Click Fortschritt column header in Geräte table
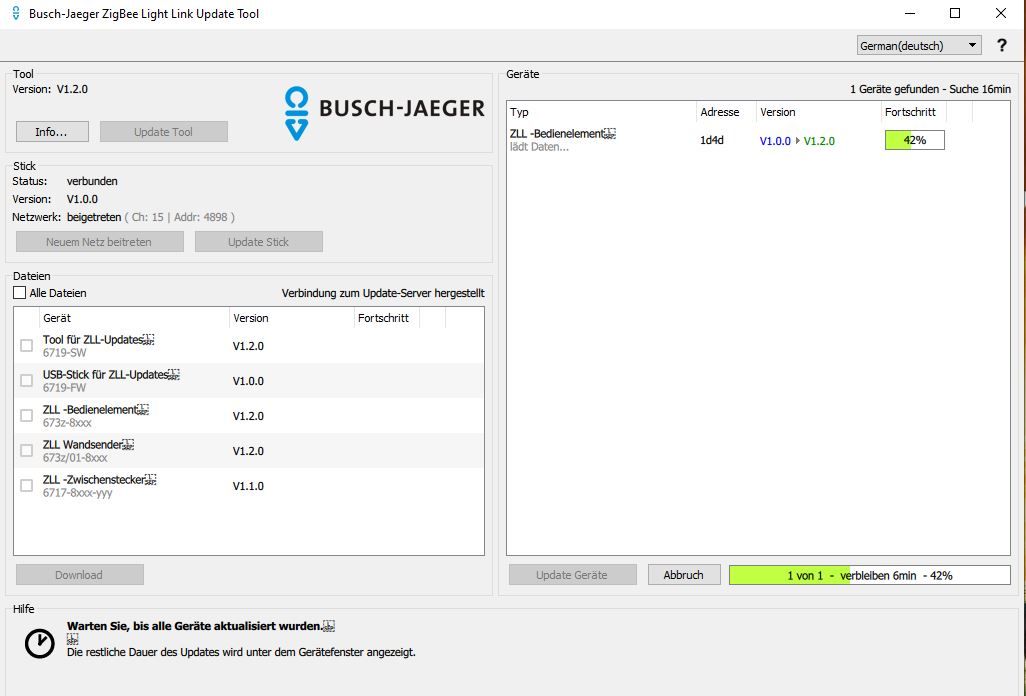This screenshot has height=696, width=1026. pyautogui.click(x=913, y=112)
